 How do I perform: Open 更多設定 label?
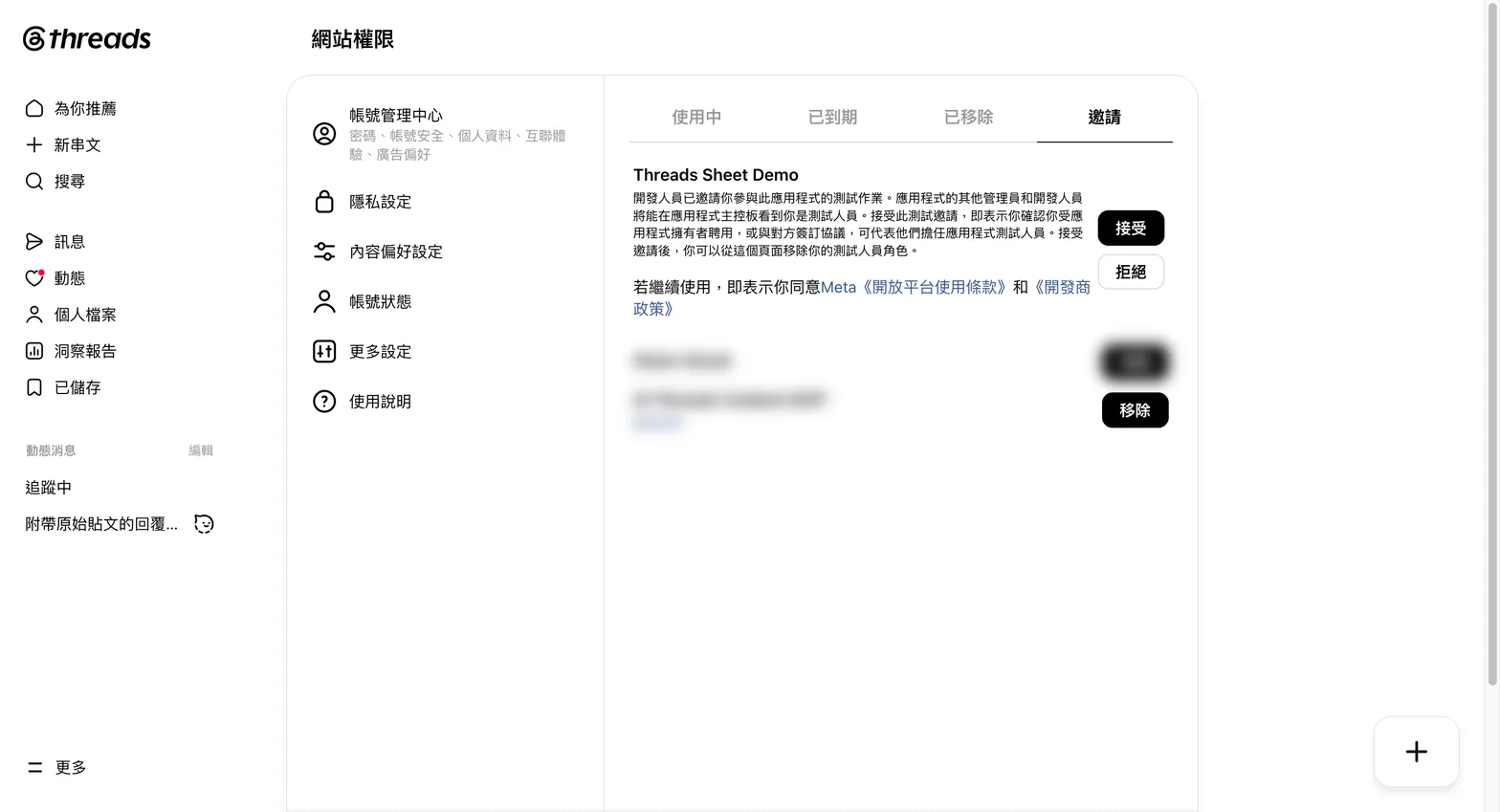[x=380, y=351]
